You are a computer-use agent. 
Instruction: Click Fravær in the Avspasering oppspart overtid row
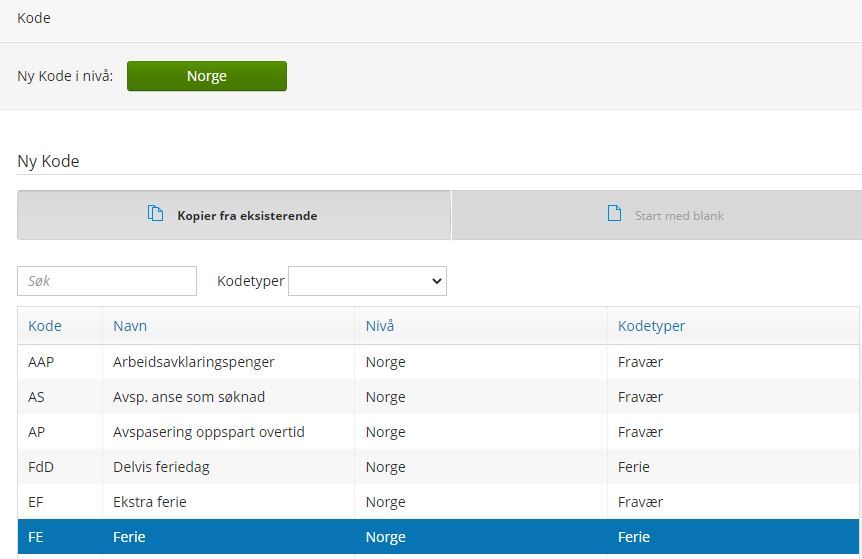(640, 432)
